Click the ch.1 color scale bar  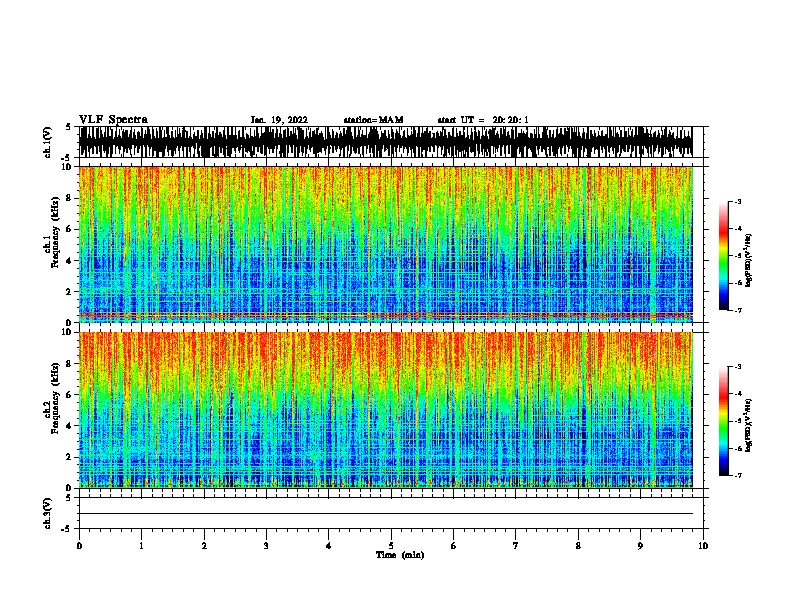[x=723, y=256]
